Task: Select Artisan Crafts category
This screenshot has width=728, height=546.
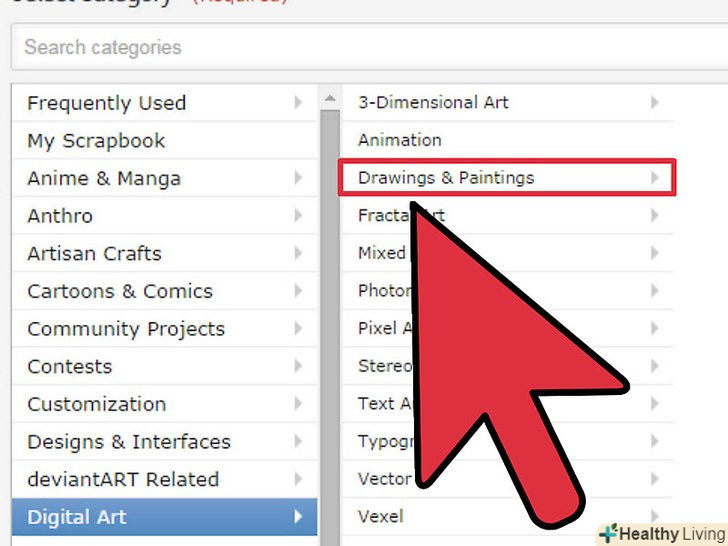Action: coord(164,254)
